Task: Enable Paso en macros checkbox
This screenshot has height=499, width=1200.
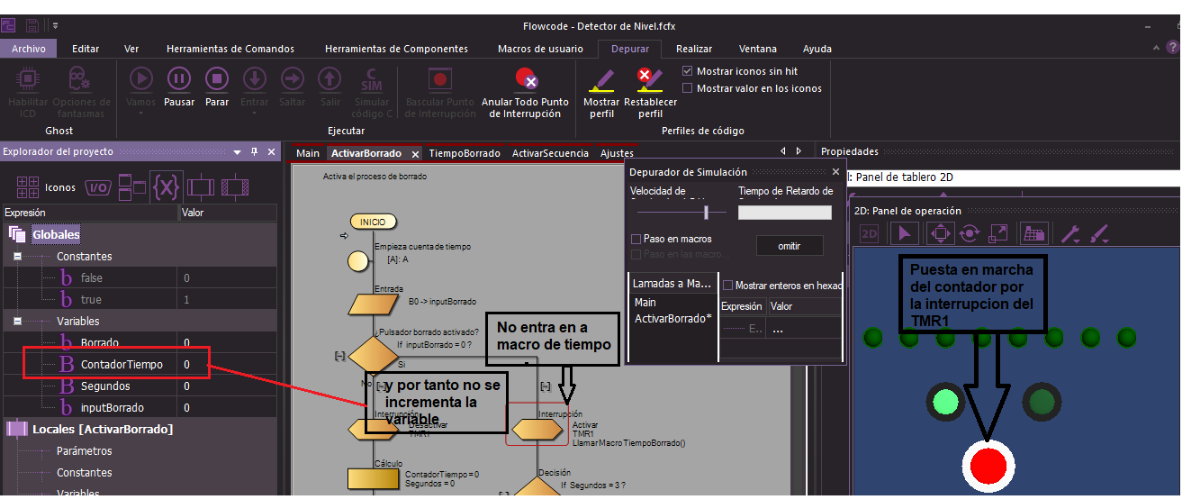Action: 636,239
